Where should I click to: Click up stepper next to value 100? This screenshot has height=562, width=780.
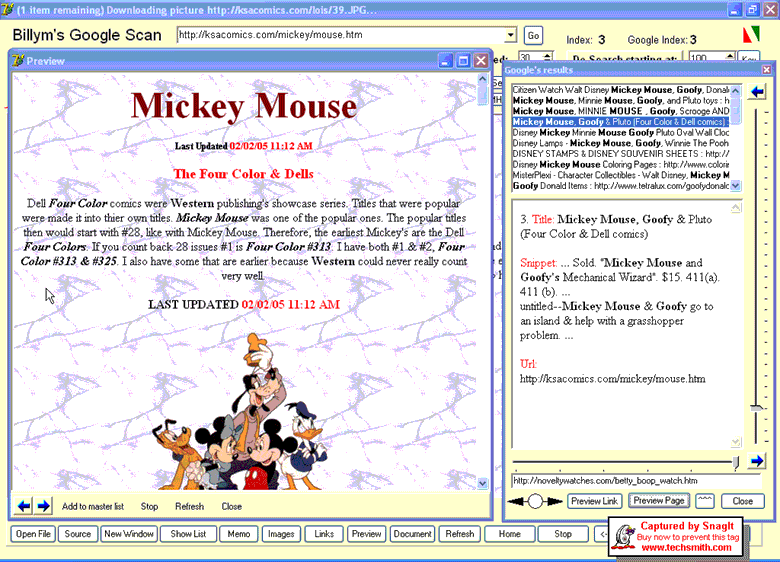coord(730,55)
